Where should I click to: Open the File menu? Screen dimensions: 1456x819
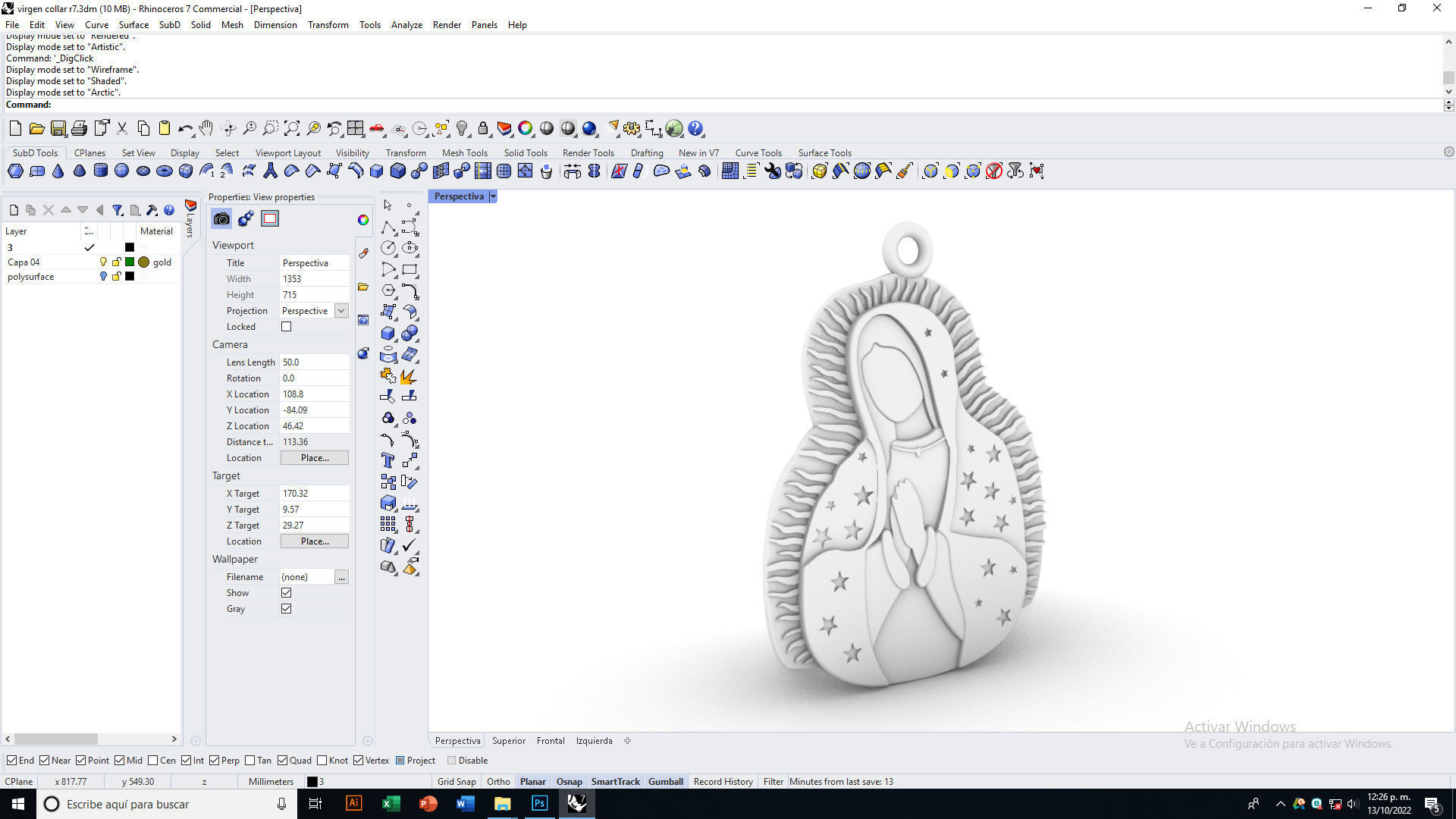coord(12,25)
